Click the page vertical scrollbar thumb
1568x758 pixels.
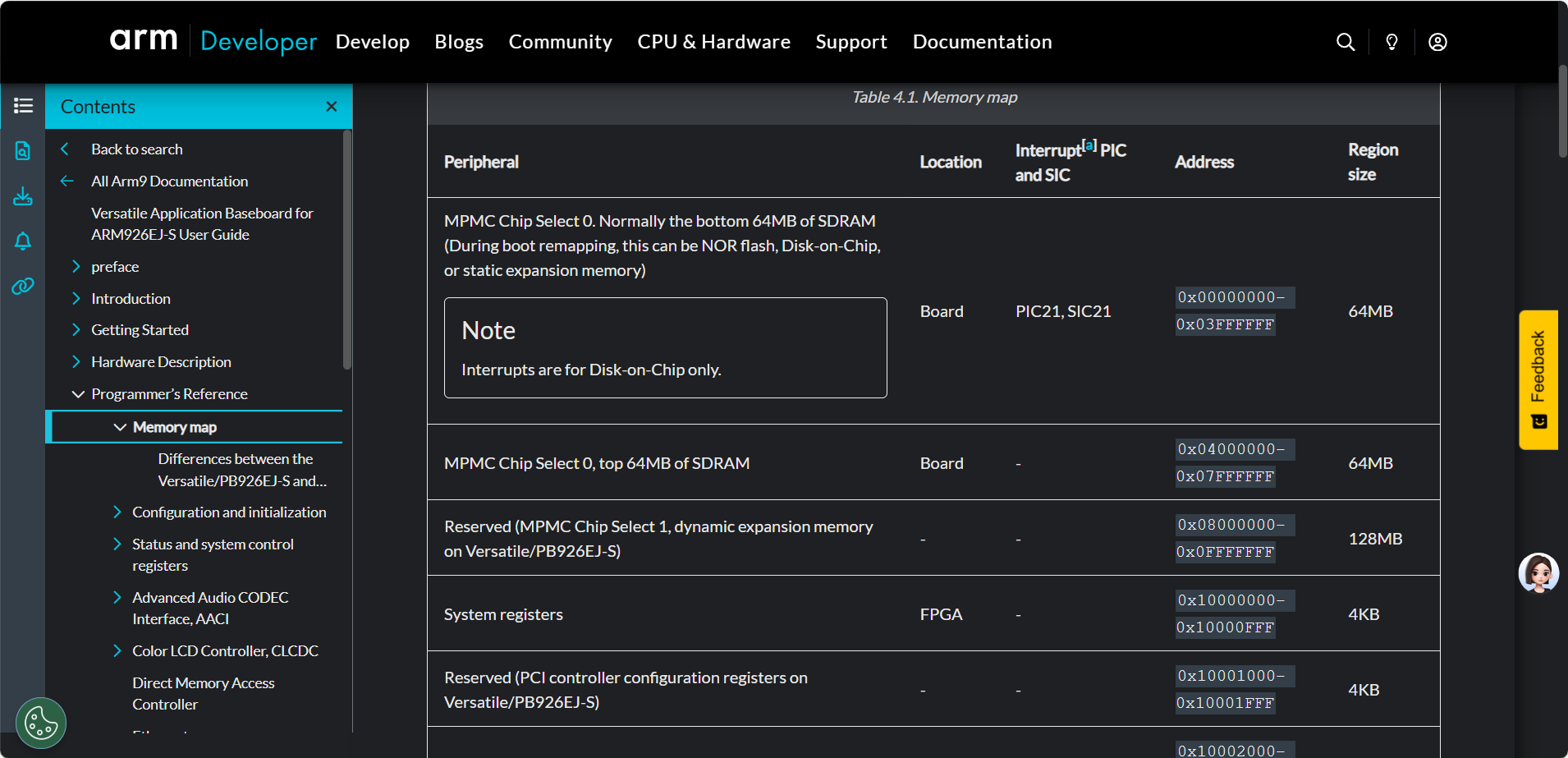pos(1562,111)
